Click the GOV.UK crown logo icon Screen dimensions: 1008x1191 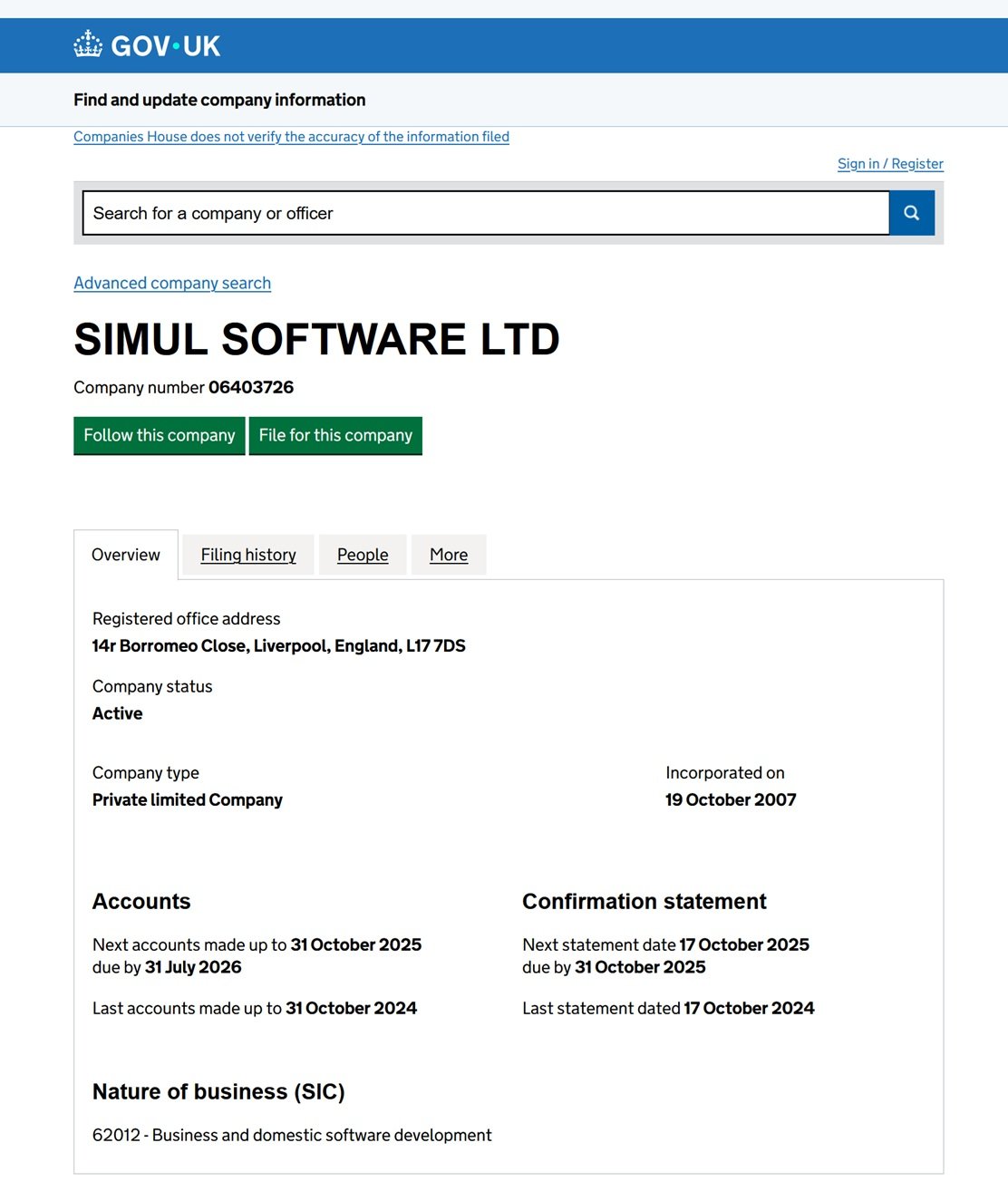tap(88, 44)
